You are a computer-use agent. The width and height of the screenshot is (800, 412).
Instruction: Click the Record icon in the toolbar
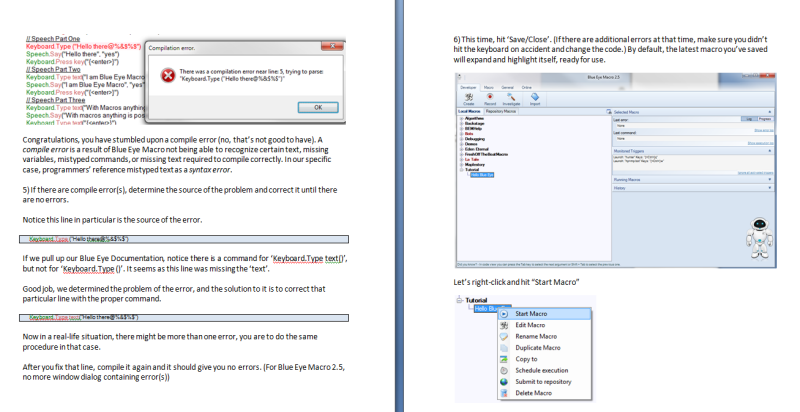click(x=490, y=97)
